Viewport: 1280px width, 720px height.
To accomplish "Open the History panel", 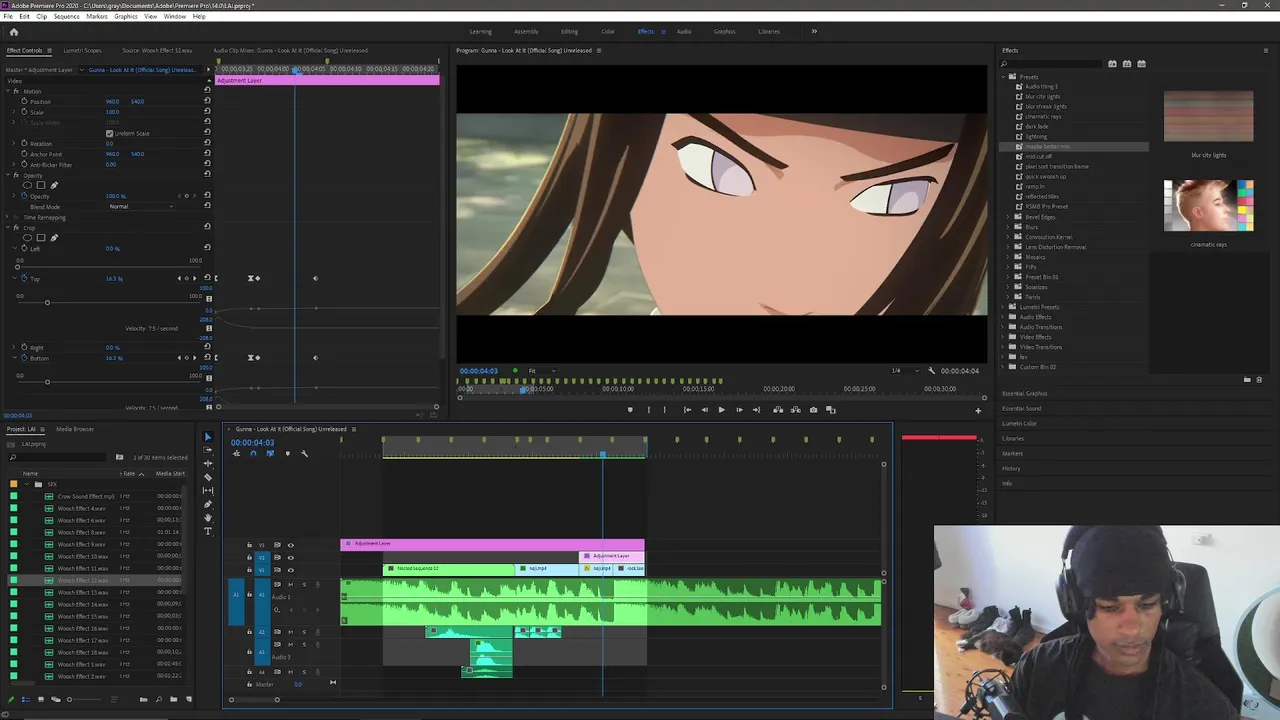I will (1011, 468).
